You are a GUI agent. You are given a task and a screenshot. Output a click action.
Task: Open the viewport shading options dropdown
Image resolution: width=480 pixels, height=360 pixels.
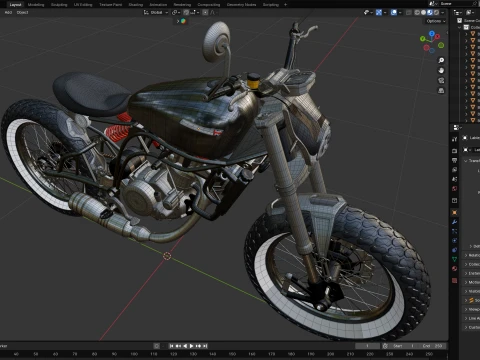coord(443,12)
